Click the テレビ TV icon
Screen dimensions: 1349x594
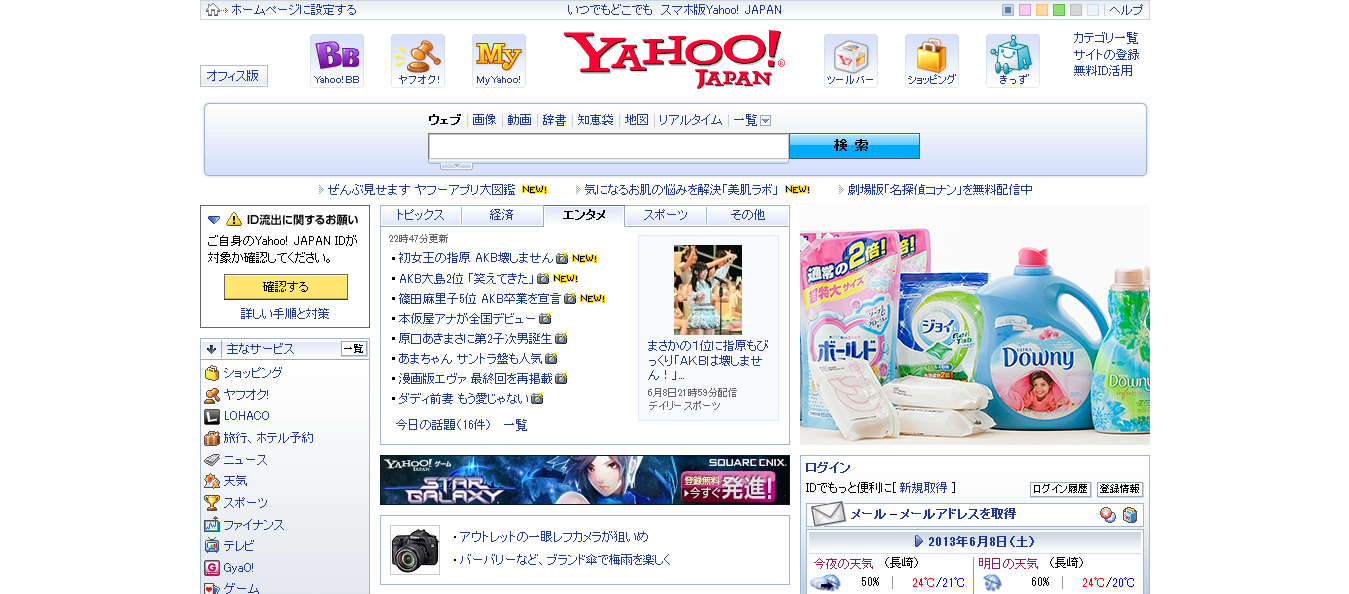pos(212,546)
